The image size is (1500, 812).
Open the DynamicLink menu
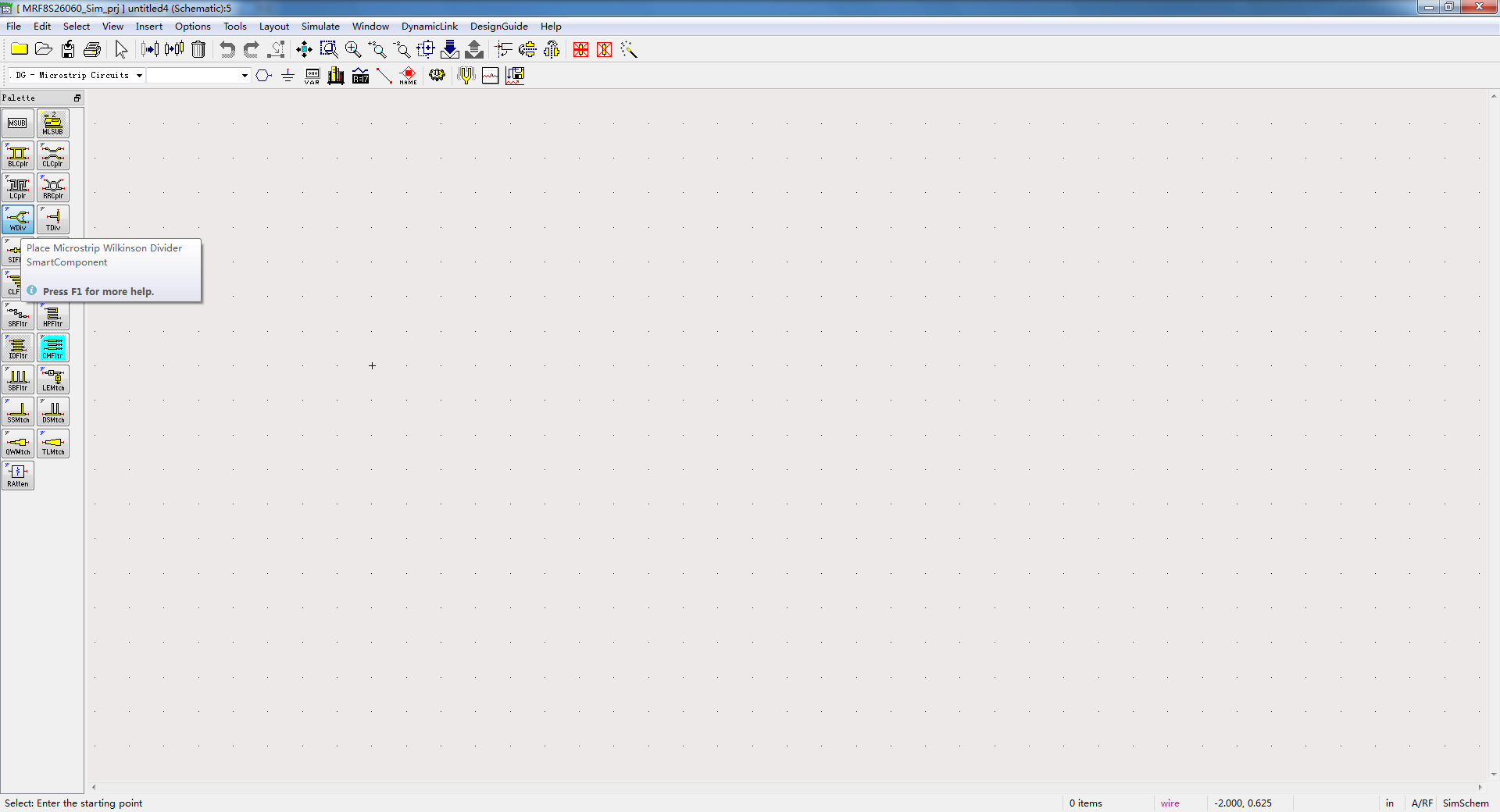point(430,27)
